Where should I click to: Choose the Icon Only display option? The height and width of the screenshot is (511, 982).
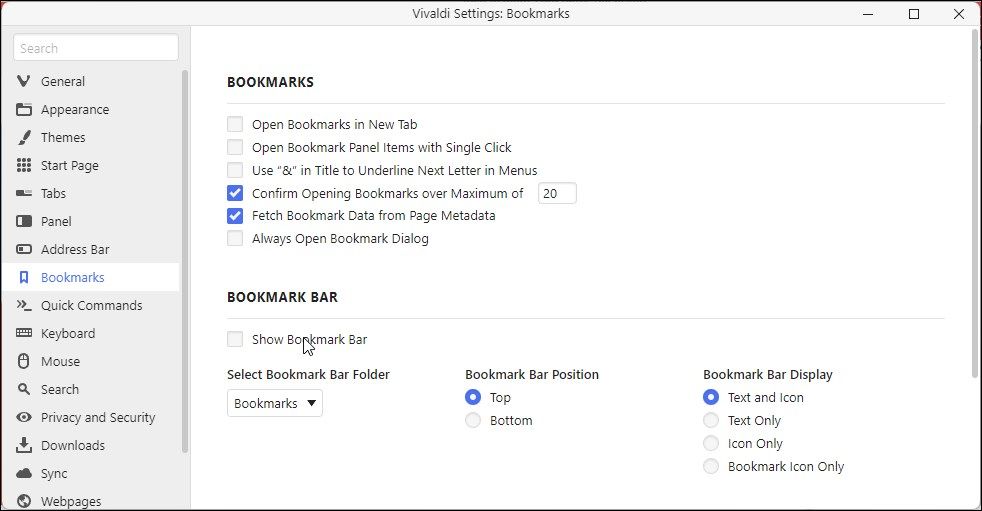pos(711,444)
